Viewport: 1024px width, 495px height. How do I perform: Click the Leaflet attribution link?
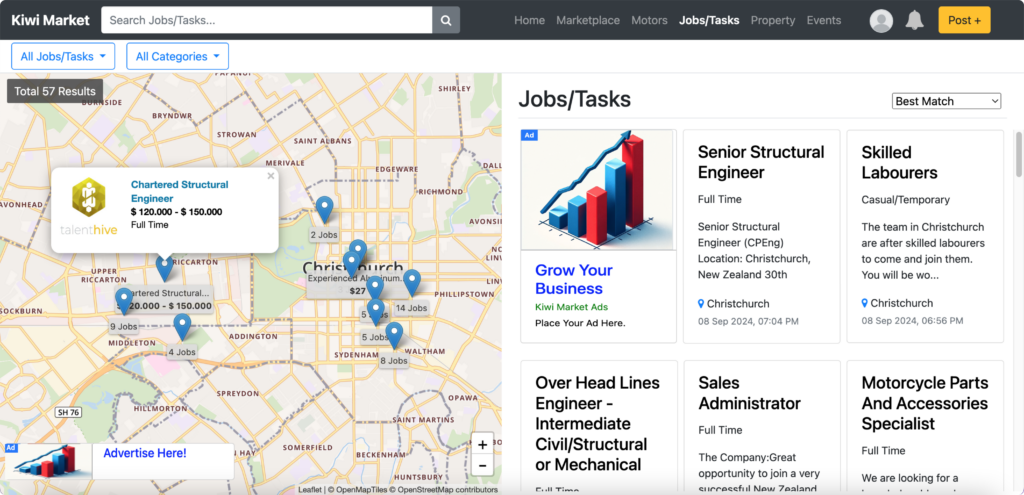point(310,490)
